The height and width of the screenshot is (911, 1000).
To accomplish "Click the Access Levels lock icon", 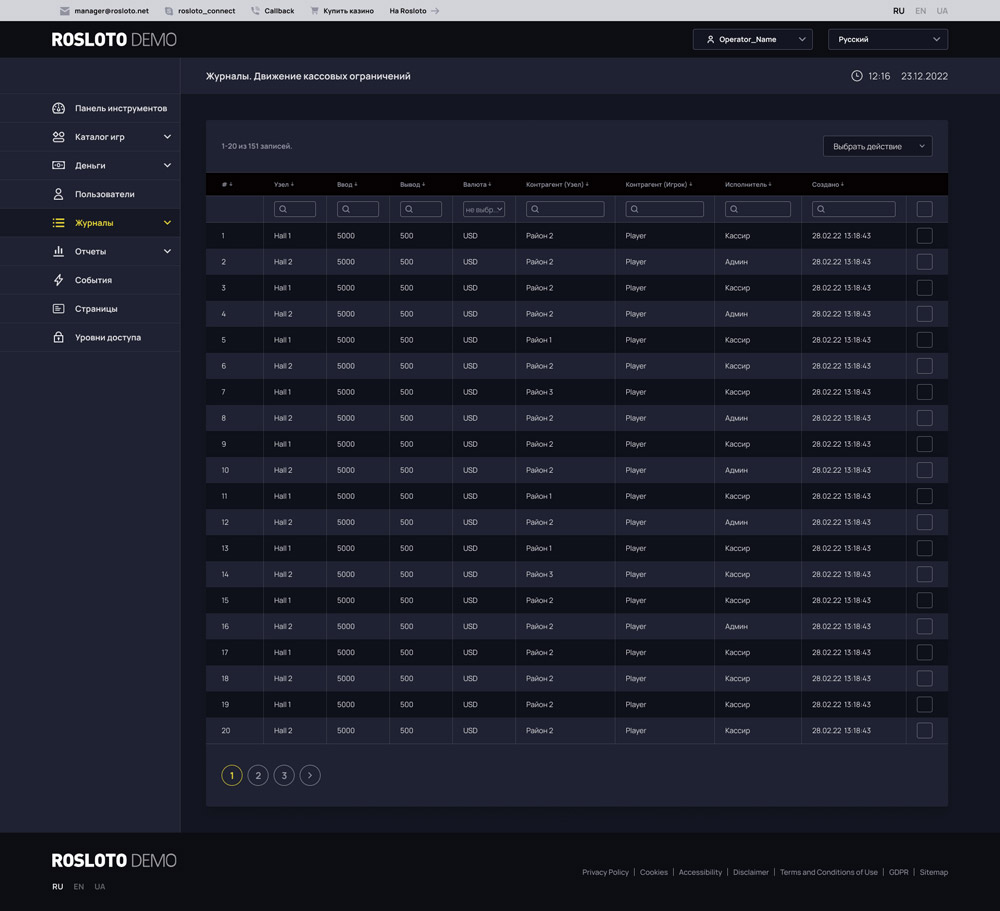I will [58, 337].
